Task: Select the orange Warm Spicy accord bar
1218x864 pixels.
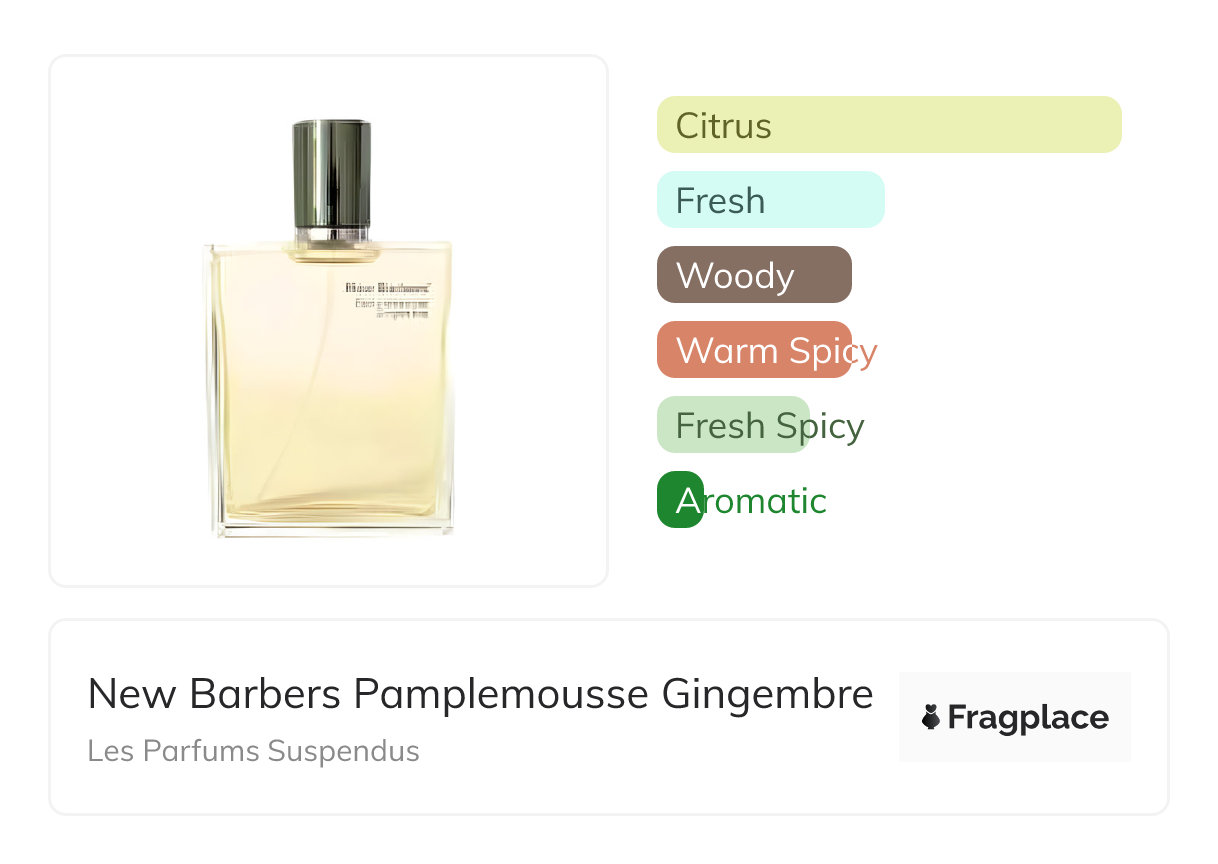Action: (x=754, y=350)
